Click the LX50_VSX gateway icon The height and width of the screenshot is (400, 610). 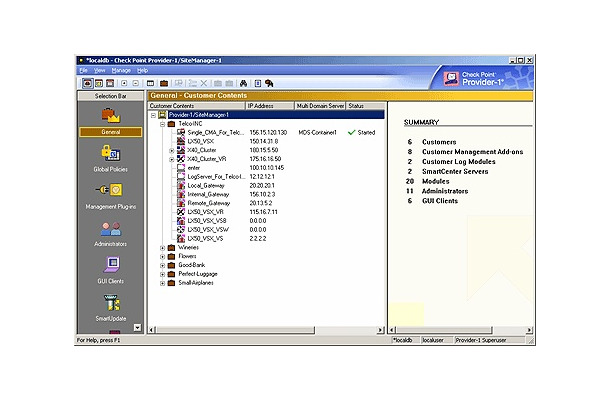(x=181, y=141)
